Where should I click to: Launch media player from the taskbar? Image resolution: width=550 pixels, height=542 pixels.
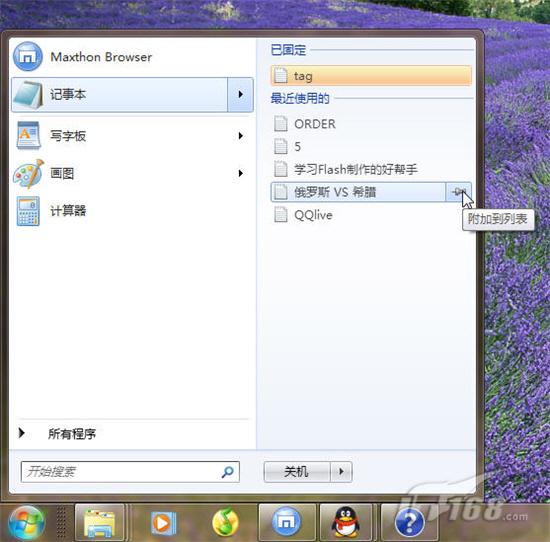tap(162, 523)
